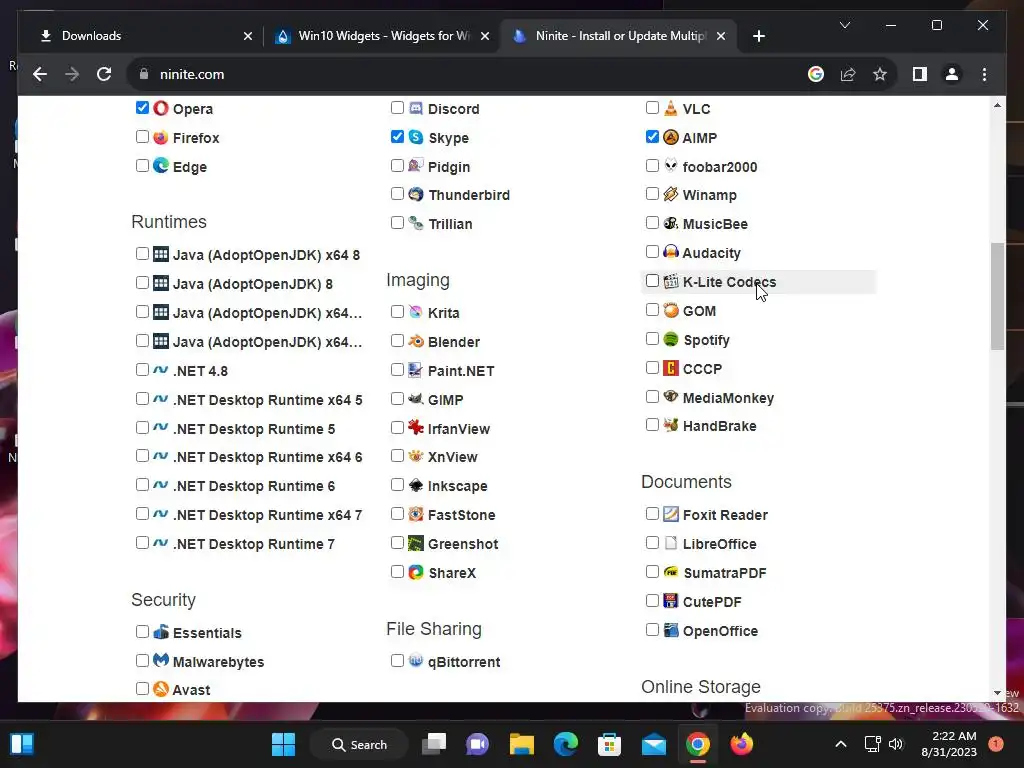Image resolution: width=1024 pixels, height=768 pixels.
Task: Click the taskbar Search button
Action: click(359, 744)
